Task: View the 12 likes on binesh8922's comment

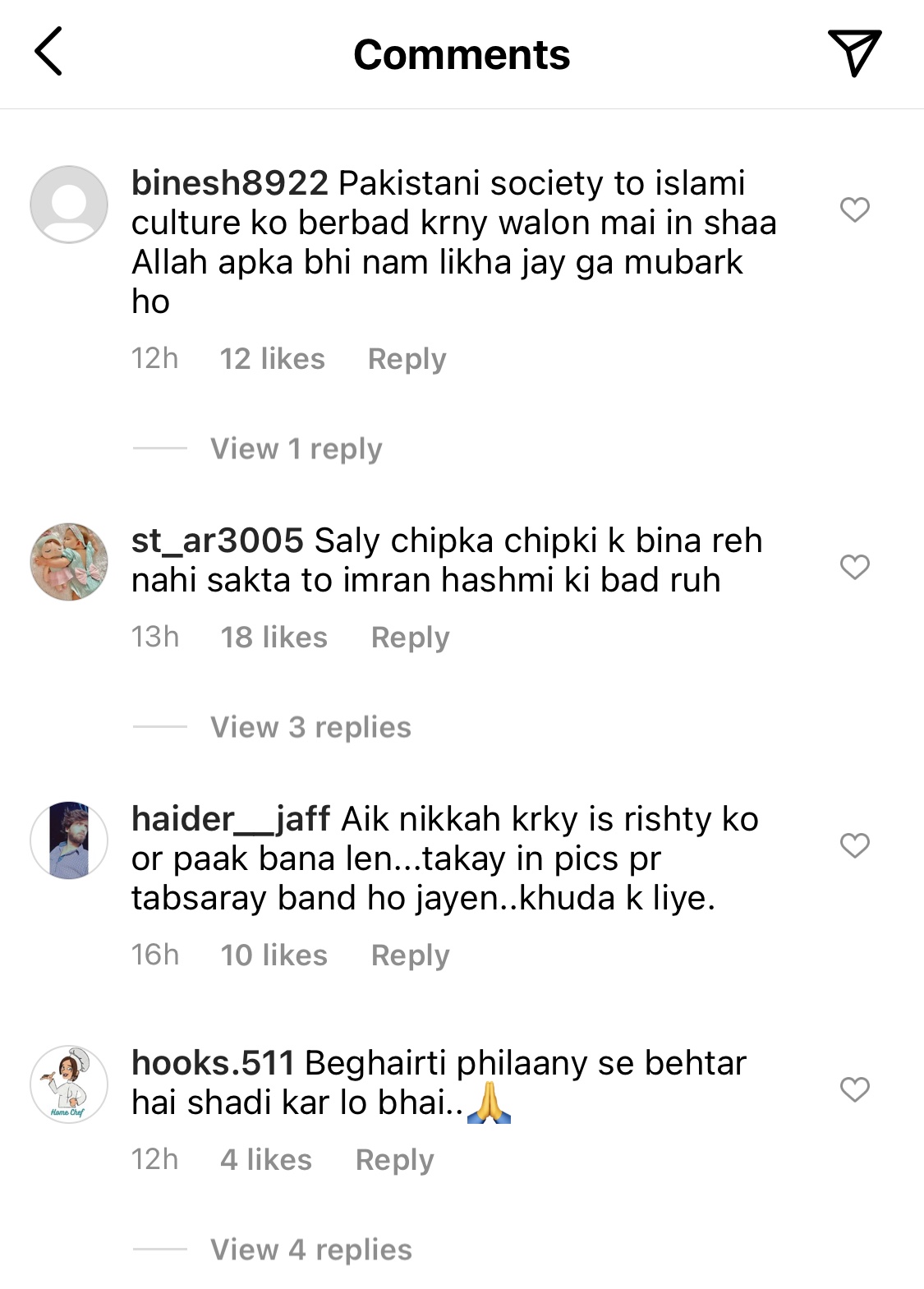Action: click(x=272, y=359)
